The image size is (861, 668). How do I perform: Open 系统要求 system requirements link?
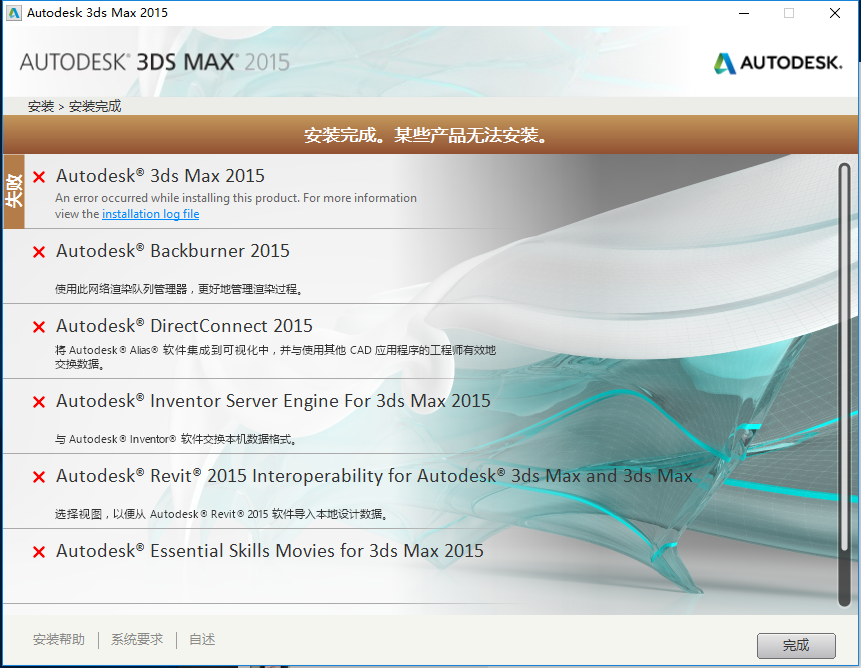pos(137,639)
